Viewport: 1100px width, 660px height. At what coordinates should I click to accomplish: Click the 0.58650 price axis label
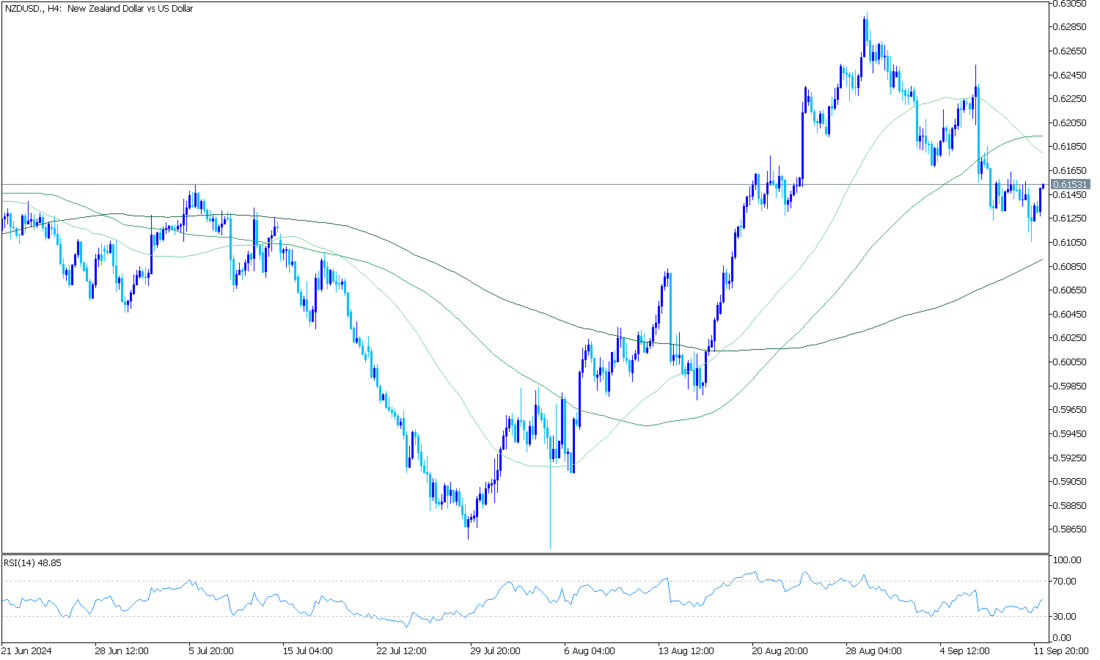(1070, 530)
